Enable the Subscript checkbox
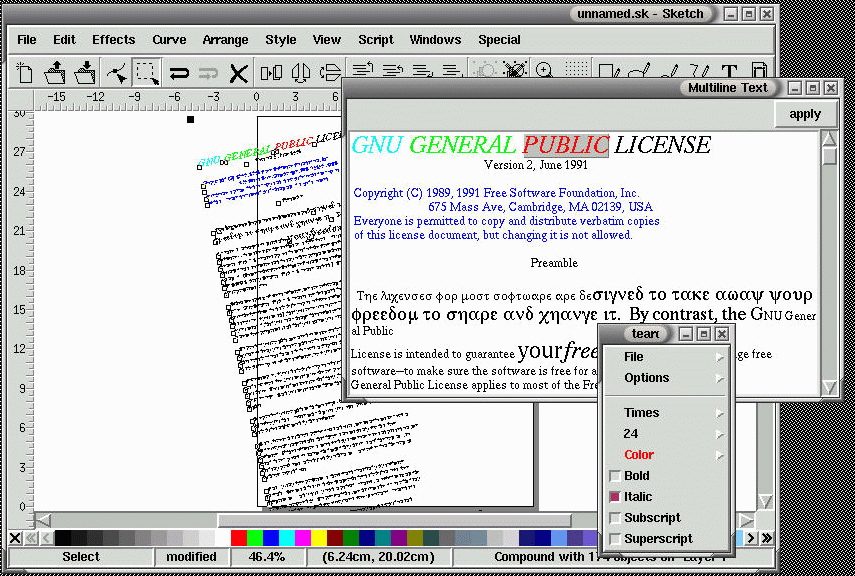 (x=615, y=518)
